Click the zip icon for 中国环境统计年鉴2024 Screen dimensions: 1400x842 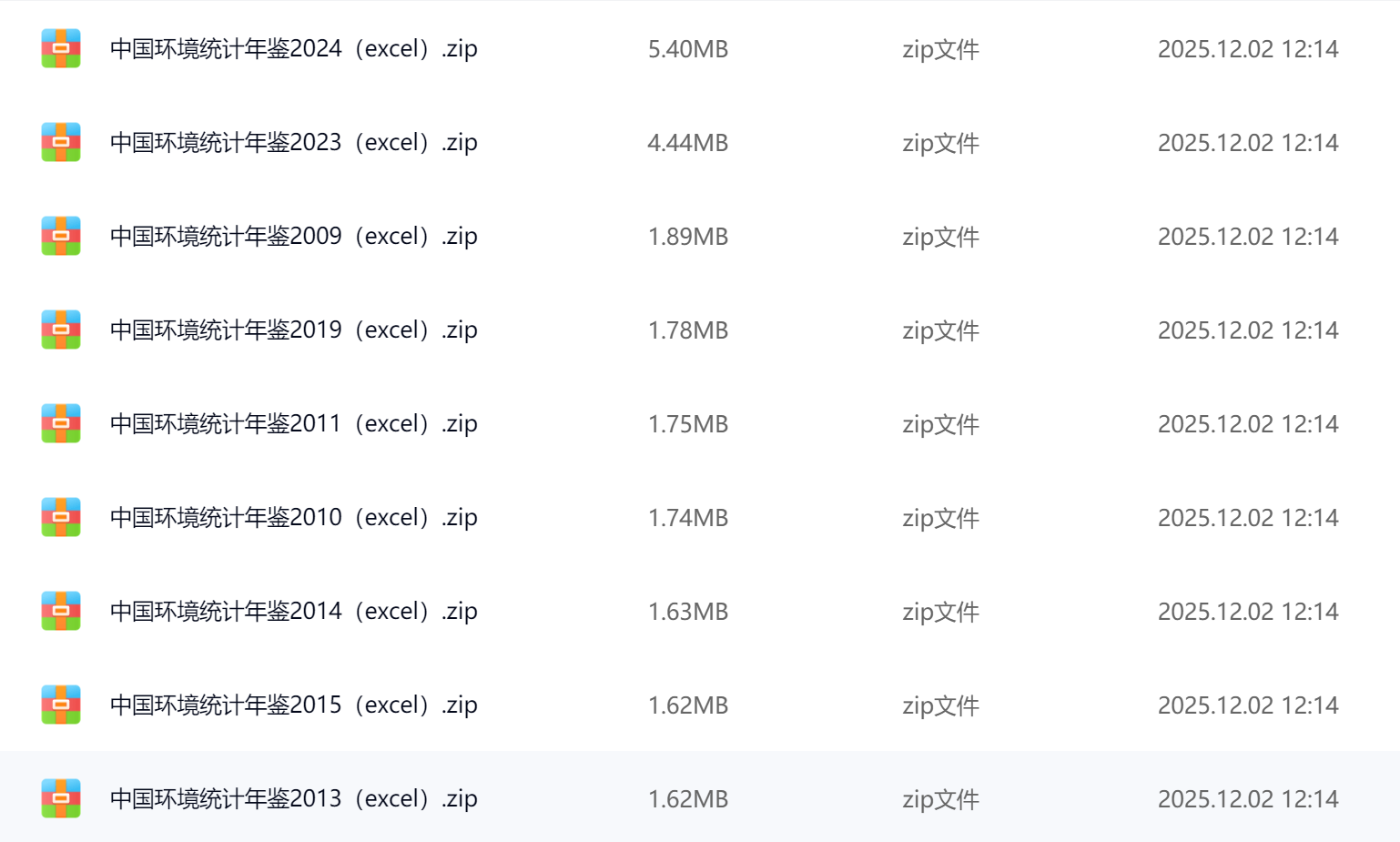[x=61, y=48]
